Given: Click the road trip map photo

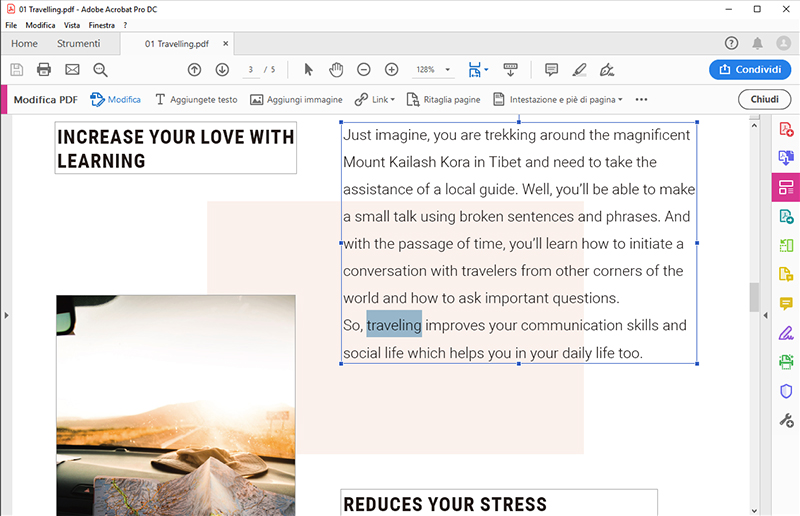Looking at the screenshot, I should click(176, 405).
